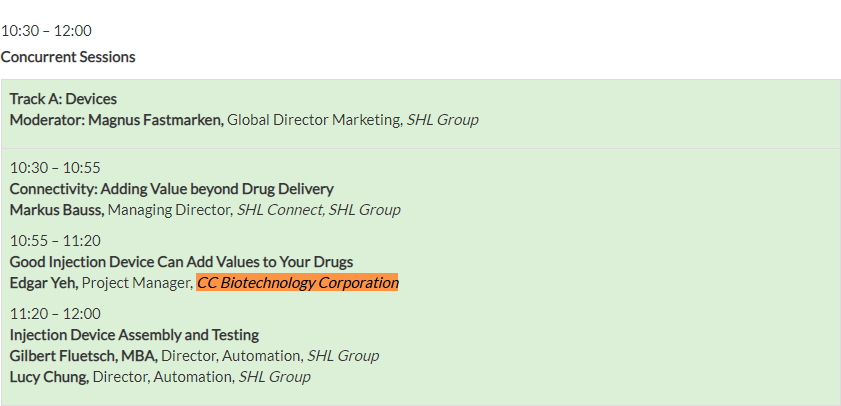Open Injection Device Assembly and Testing talk
Viewport: 841px width, 406px height.
[x=134, y=335]
